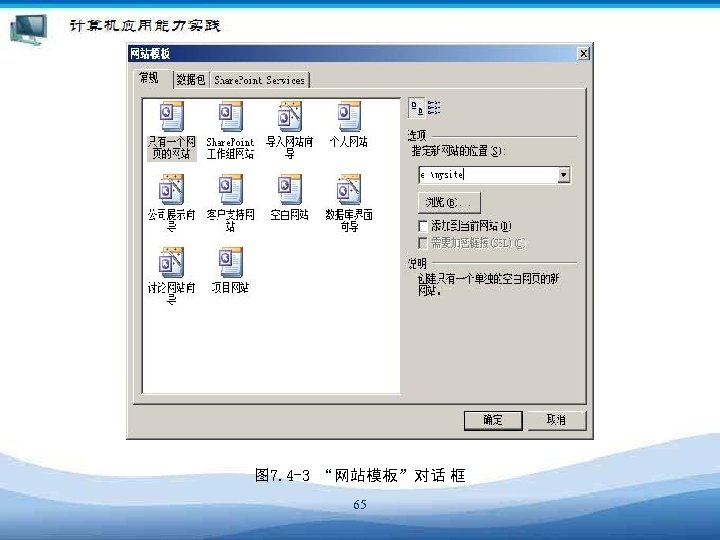Open the 常规 tab
720x540 pixels.
coord(149,78)
